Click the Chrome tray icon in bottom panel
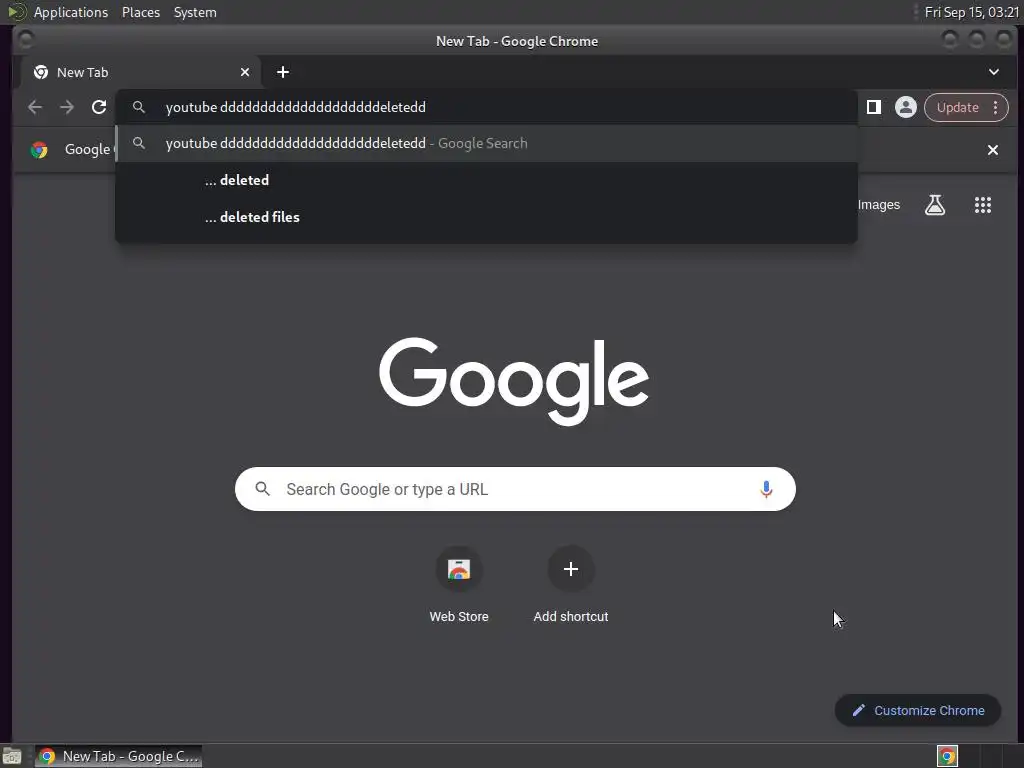 947,756
